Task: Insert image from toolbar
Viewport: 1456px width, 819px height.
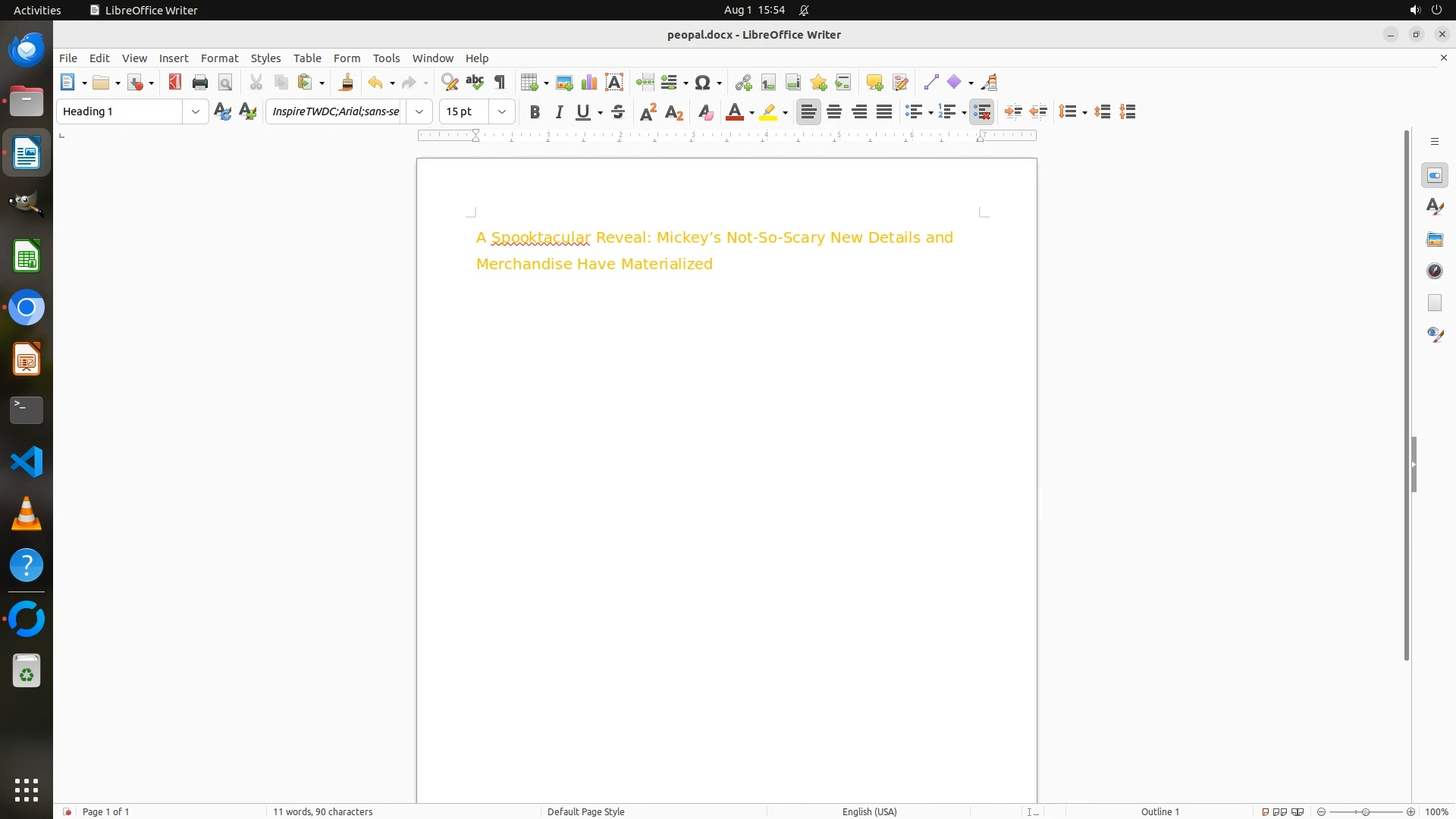Action: tap(564, 83)
